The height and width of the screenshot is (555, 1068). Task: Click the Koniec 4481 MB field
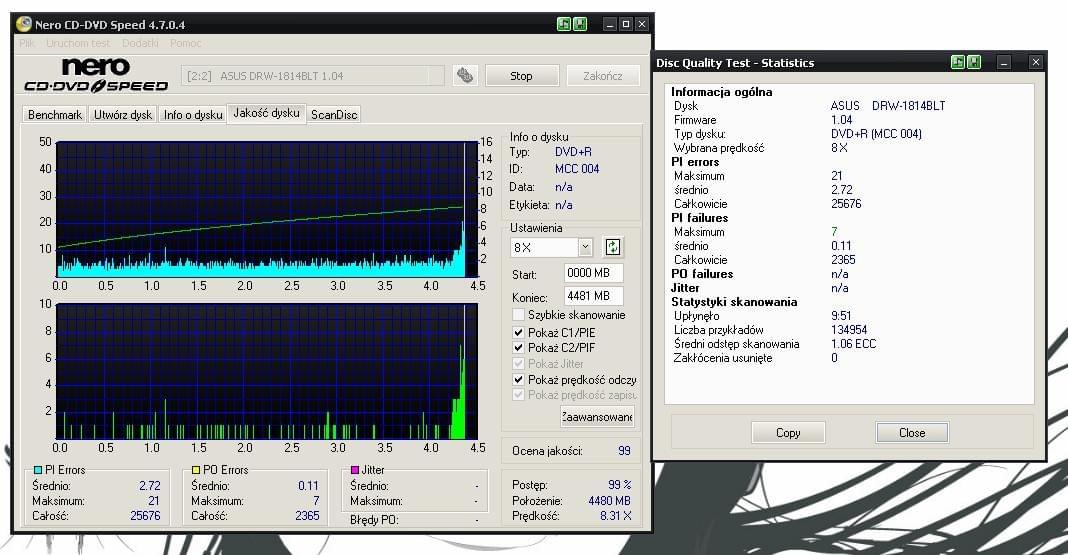[593, 296]
